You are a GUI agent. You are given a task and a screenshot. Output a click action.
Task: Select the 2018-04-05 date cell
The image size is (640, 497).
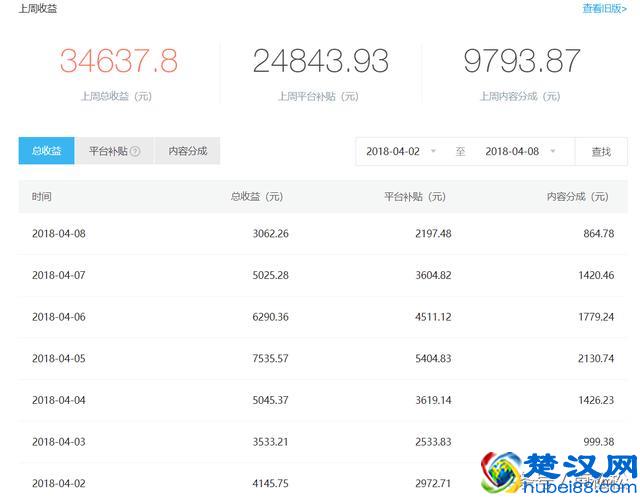tap(59, 358)
